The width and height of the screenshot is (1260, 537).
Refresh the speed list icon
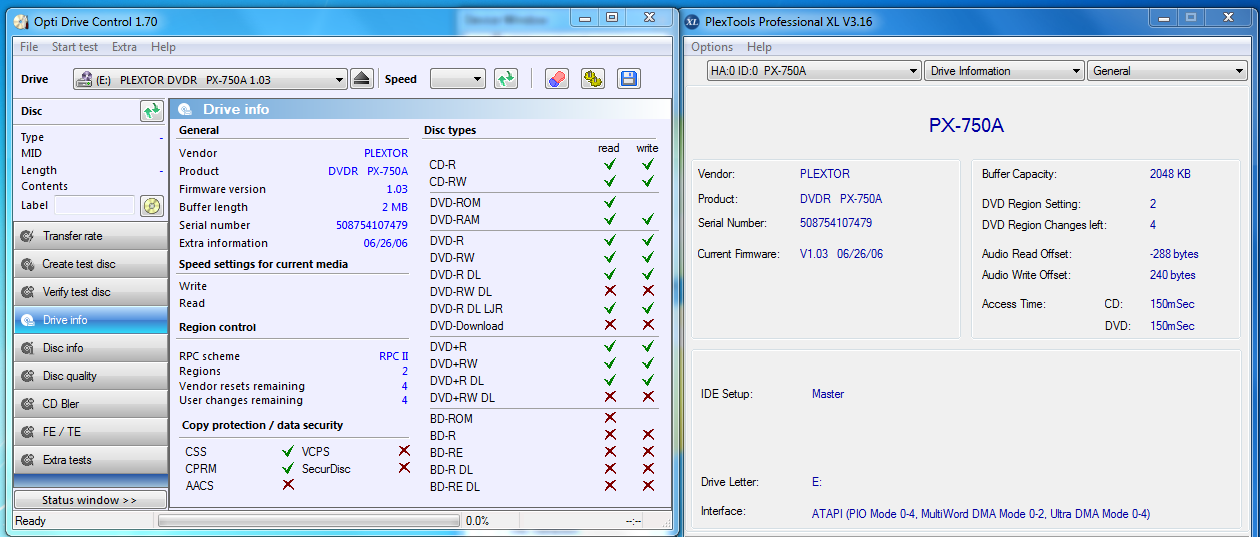click(x=506, y=79)
